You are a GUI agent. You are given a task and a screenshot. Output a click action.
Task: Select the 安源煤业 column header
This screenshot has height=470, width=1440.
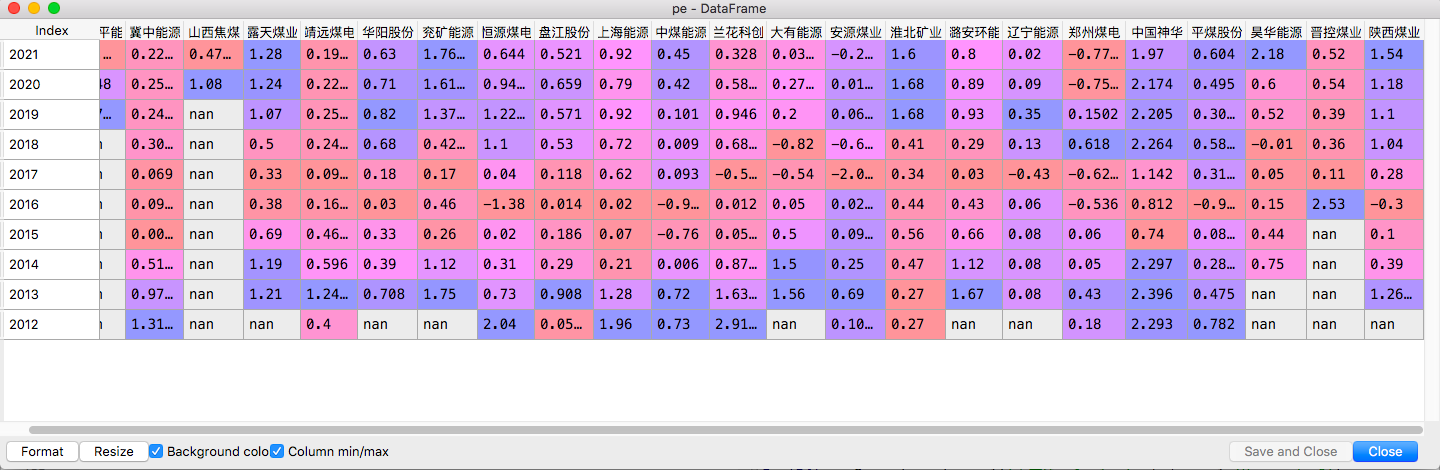click(x=856, y=32)
